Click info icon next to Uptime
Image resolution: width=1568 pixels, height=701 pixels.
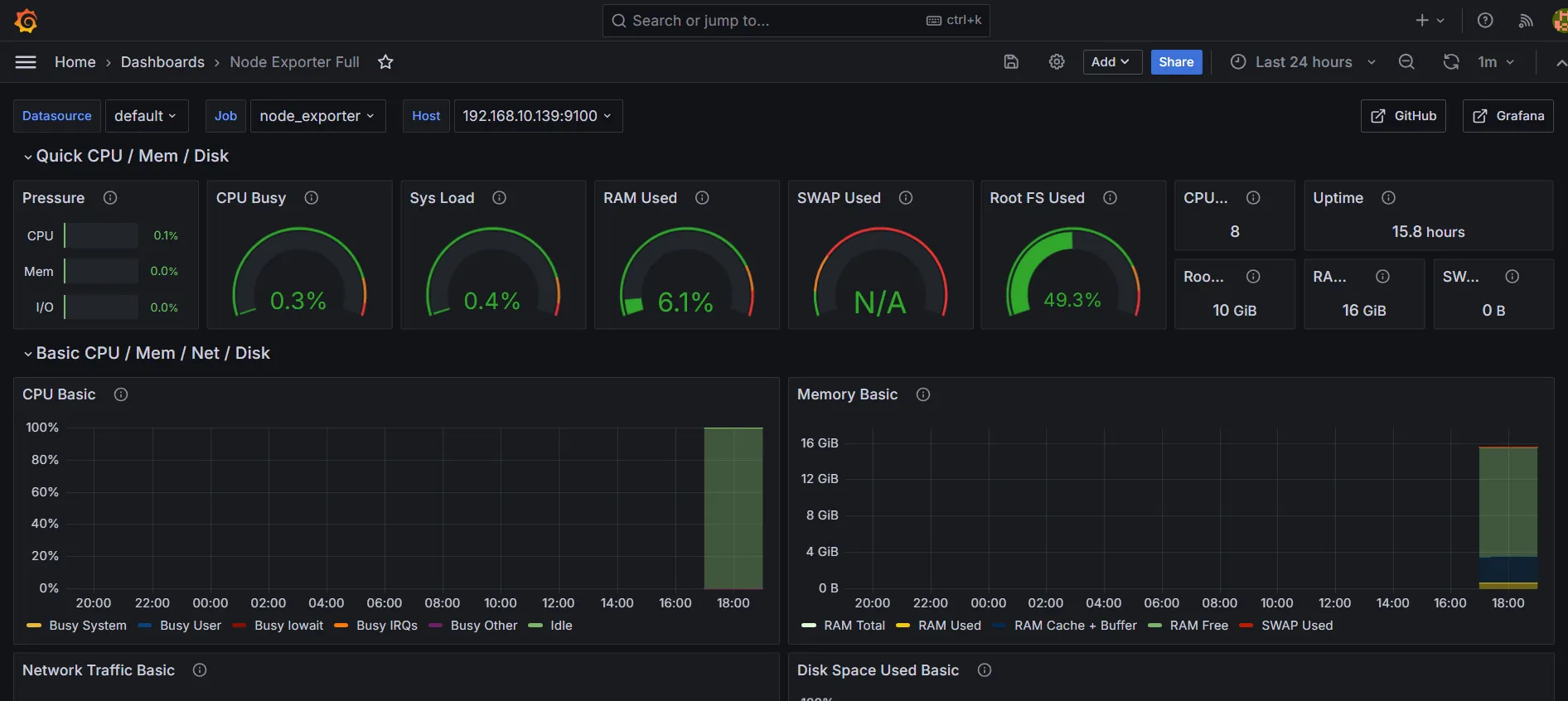[1388, 198]
